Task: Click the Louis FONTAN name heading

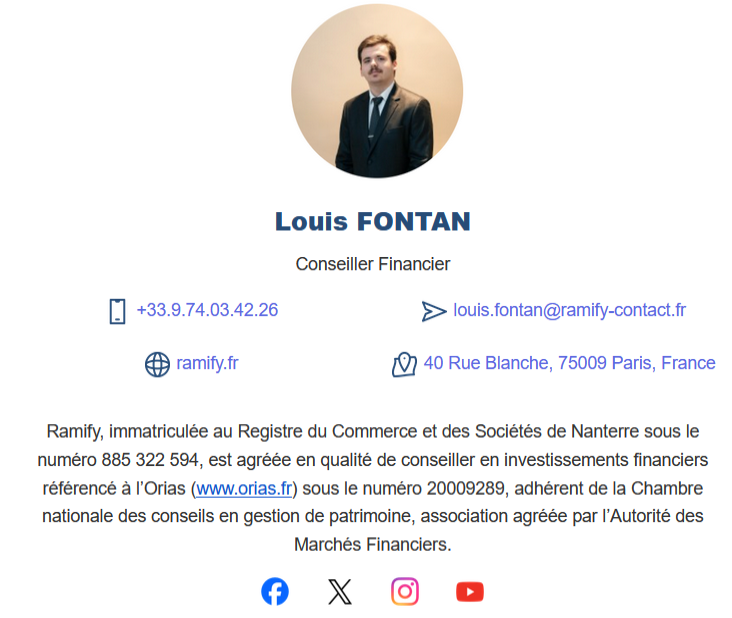Action: 373,221
